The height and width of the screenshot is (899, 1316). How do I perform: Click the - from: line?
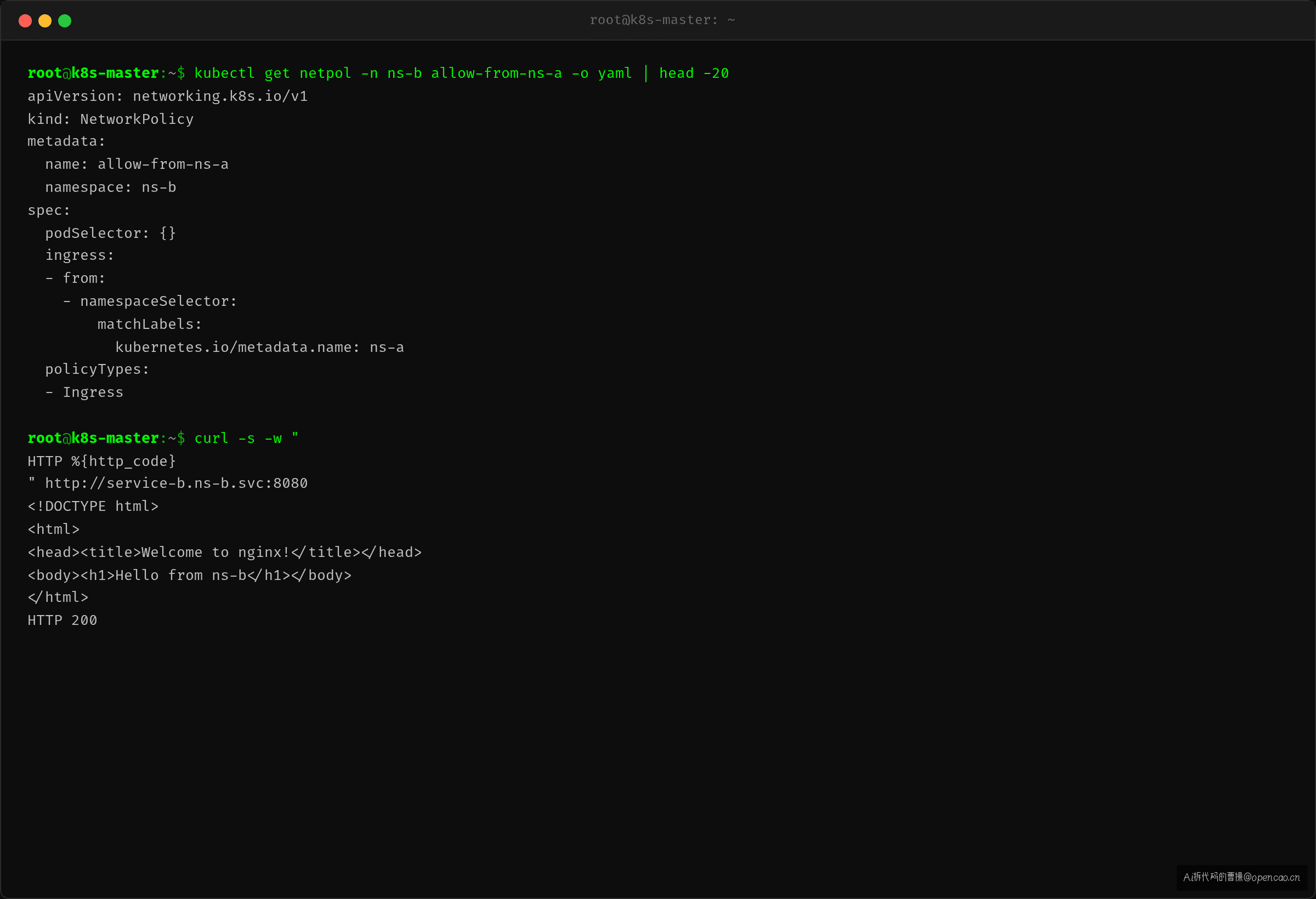click(75, 278)
